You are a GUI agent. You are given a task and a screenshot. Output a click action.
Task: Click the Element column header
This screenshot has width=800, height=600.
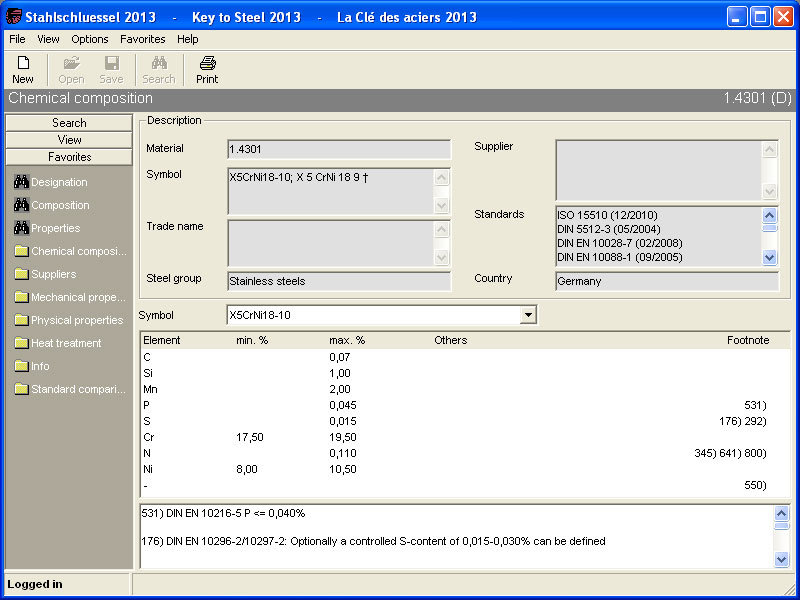[x=162, y=340]
